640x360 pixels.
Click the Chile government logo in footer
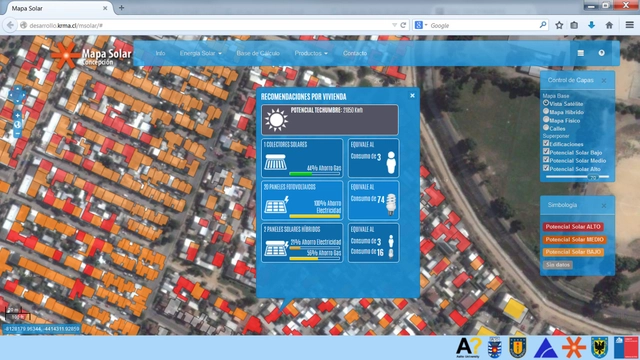626,348
